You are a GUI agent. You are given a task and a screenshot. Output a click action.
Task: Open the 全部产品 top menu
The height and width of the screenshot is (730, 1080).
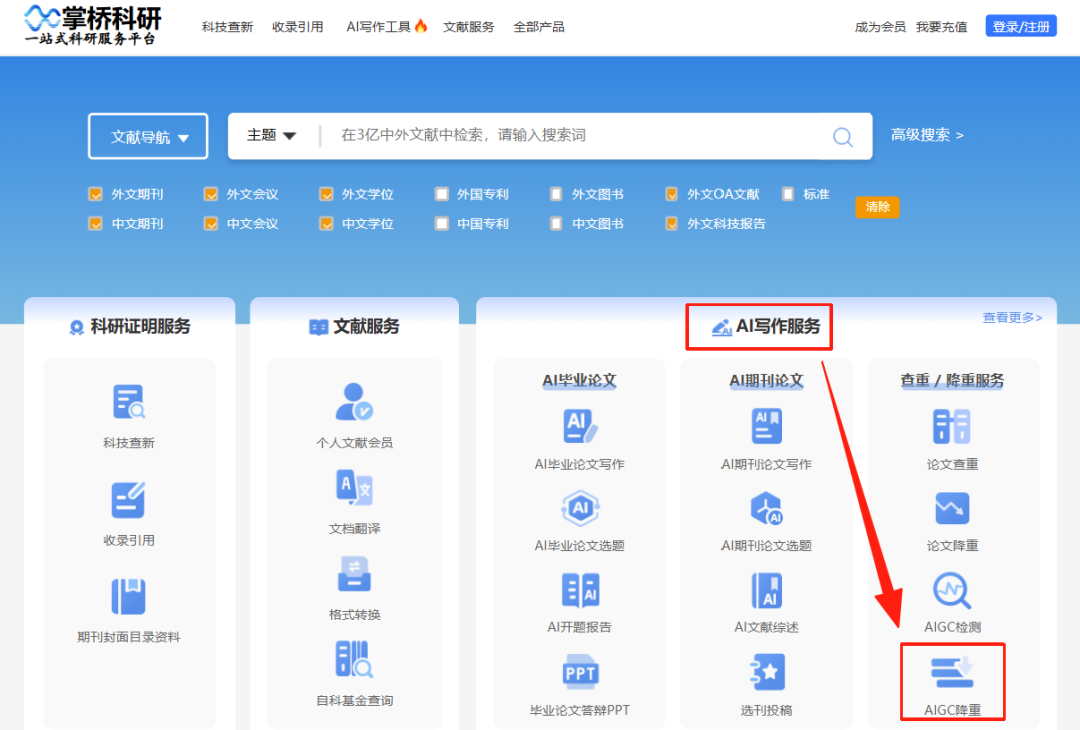539,27
